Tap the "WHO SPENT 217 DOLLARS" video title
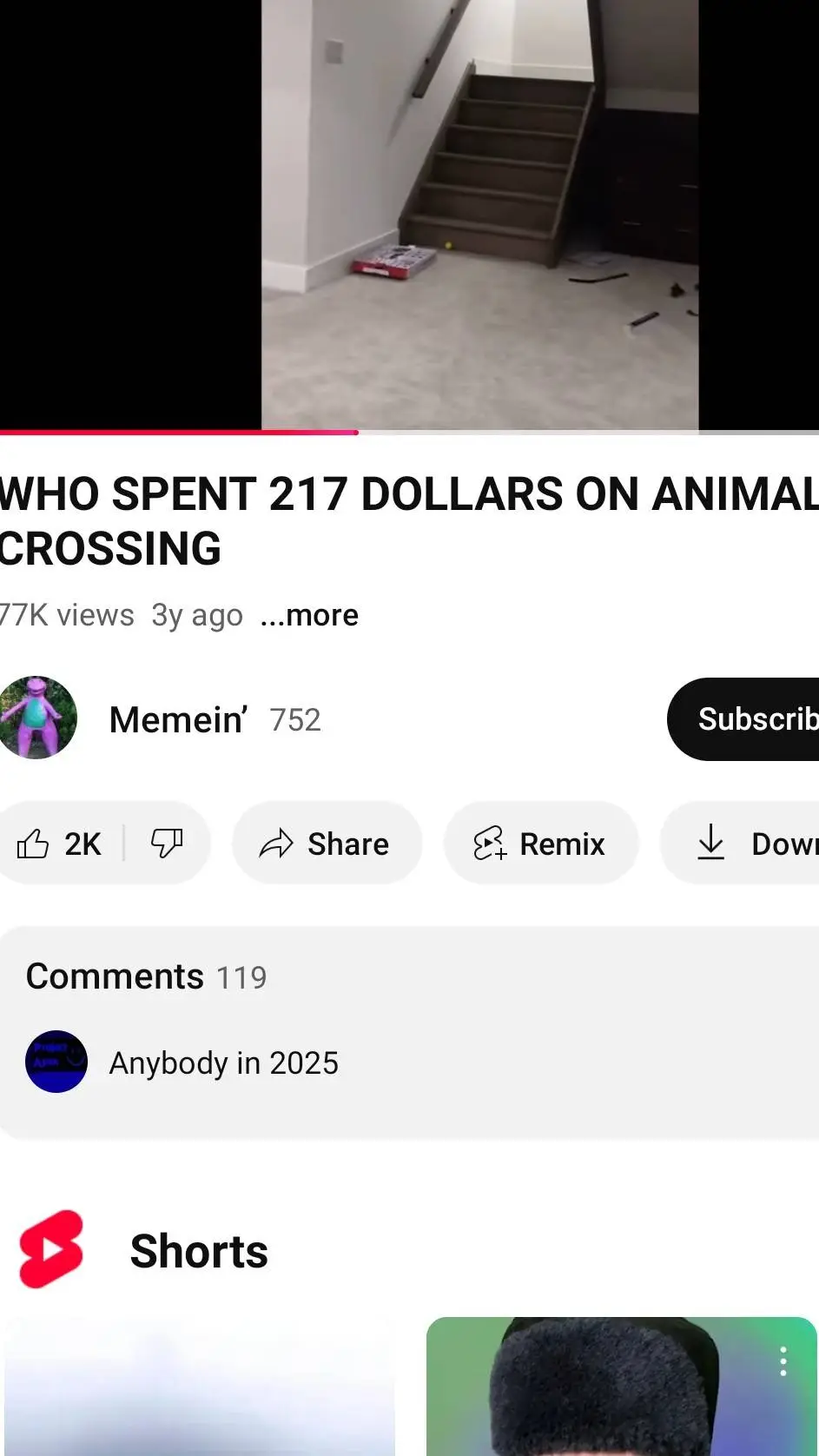 click(x=408, y=520)
